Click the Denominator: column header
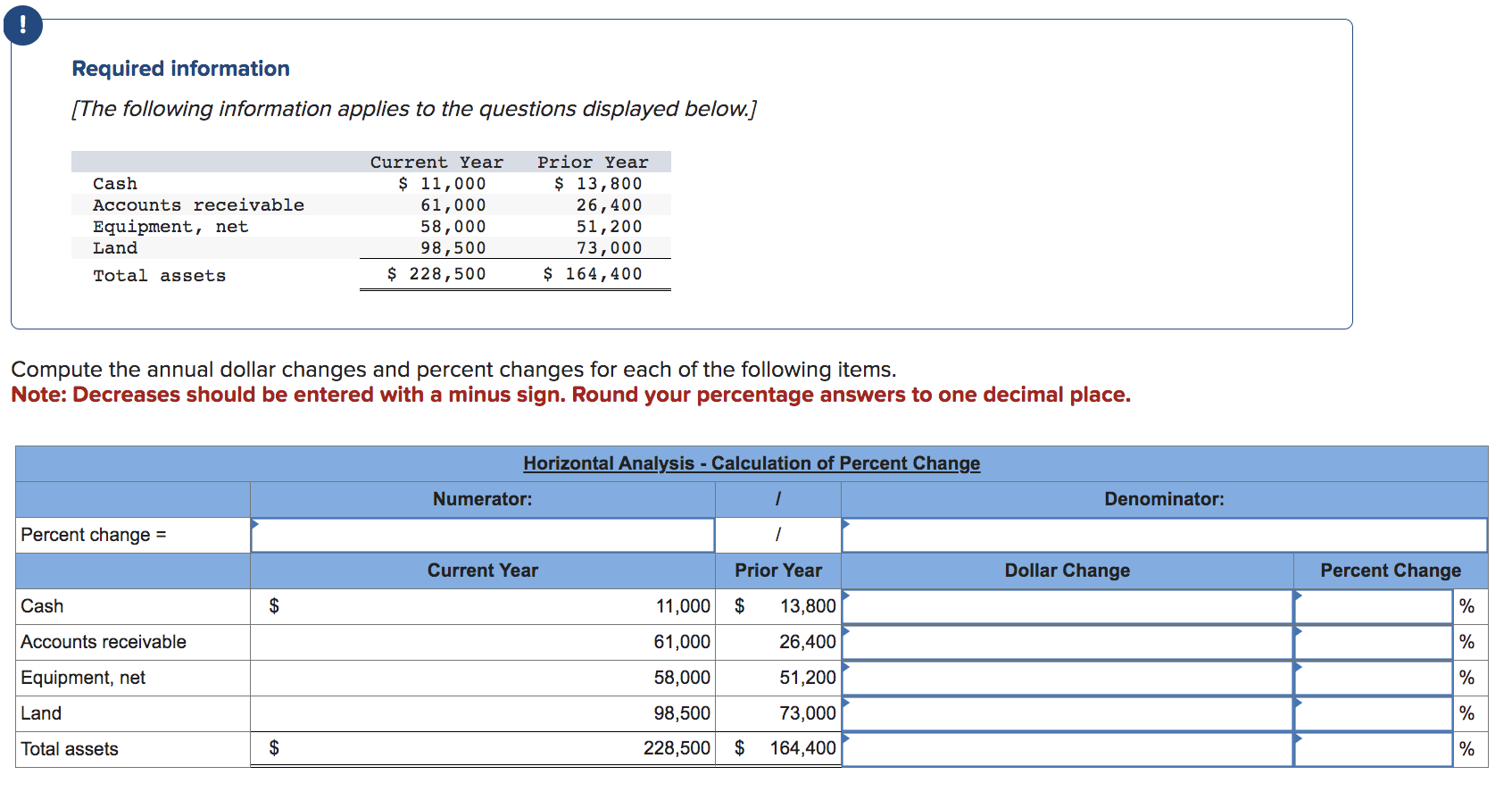This screenshot has height=800, width=1512. [x=1164, y=499]
